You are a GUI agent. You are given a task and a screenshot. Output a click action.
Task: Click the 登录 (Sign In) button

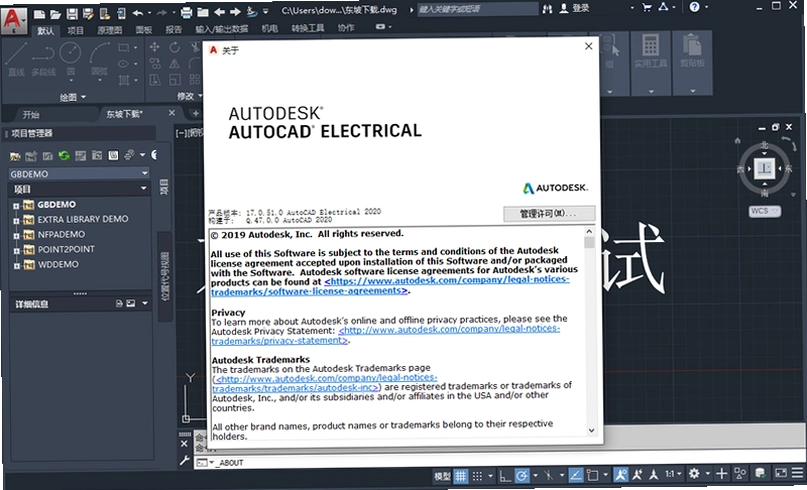581,8
